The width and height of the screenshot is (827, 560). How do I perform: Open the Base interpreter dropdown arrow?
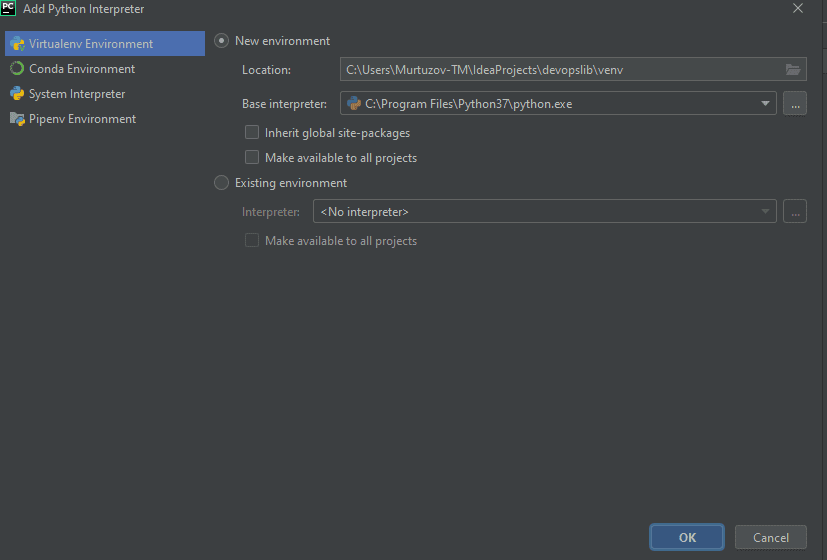pyautogui.click(x=765, y=103)
